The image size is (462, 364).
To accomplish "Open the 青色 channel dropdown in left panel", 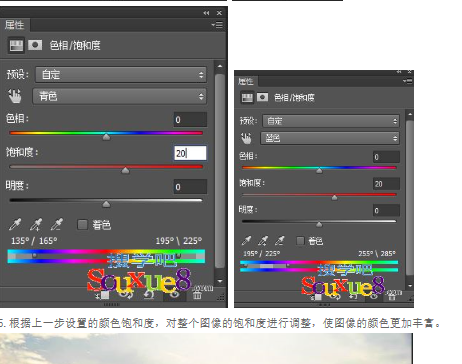I will click(119, 96).
